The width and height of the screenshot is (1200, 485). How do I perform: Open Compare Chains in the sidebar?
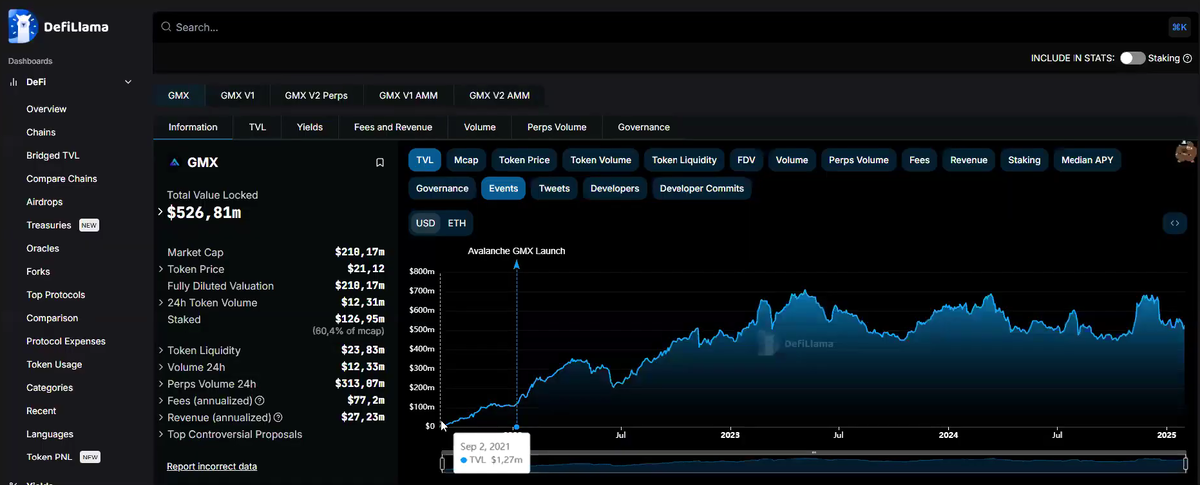pyautogui.click(x=62, y=179)
